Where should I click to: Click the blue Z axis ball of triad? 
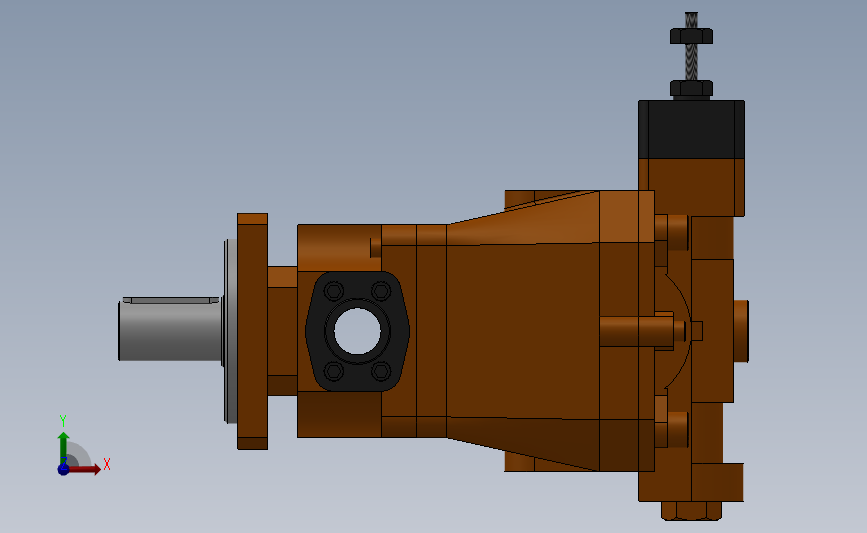64,469
